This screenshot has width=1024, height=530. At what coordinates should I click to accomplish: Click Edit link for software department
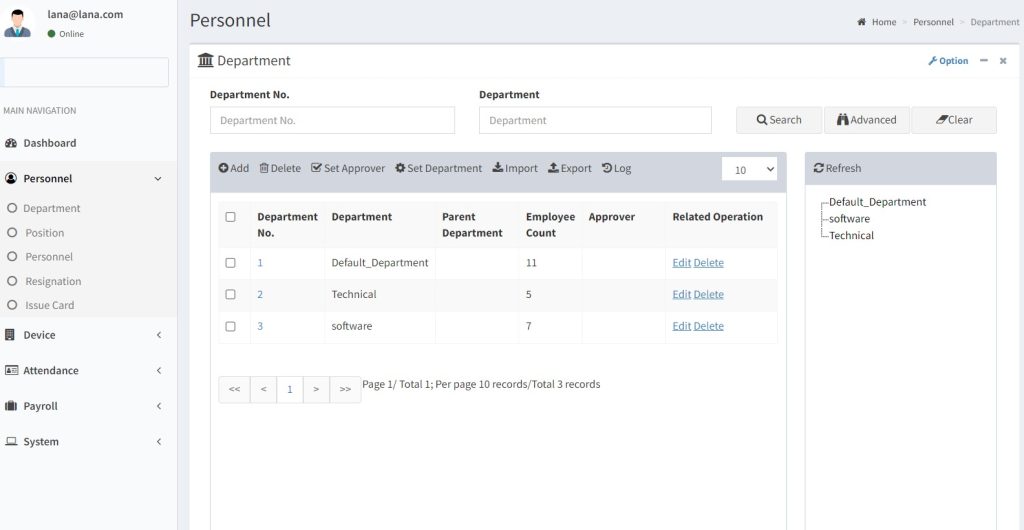tap(681, 326)
